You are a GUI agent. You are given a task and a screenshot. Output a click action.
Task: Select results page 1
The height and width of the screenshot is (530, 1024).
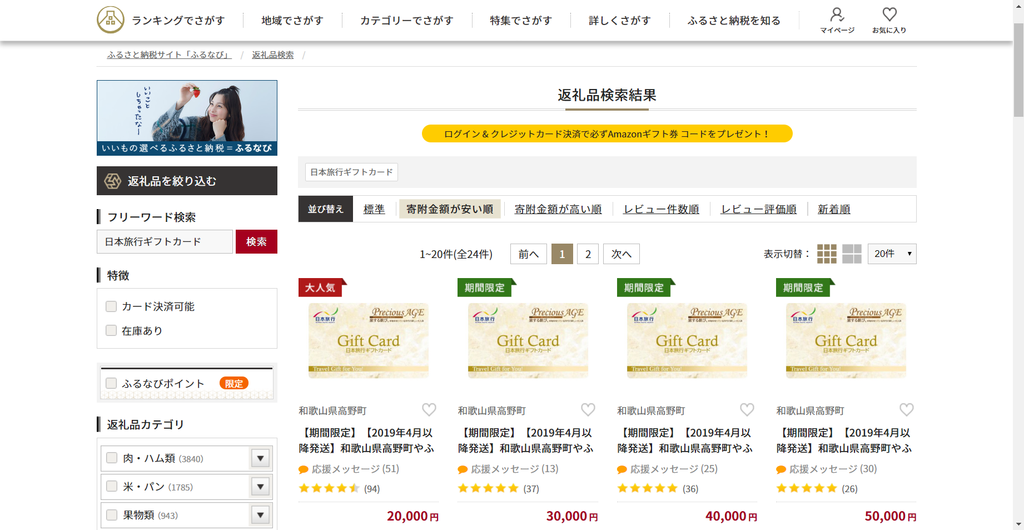point(562,254)
